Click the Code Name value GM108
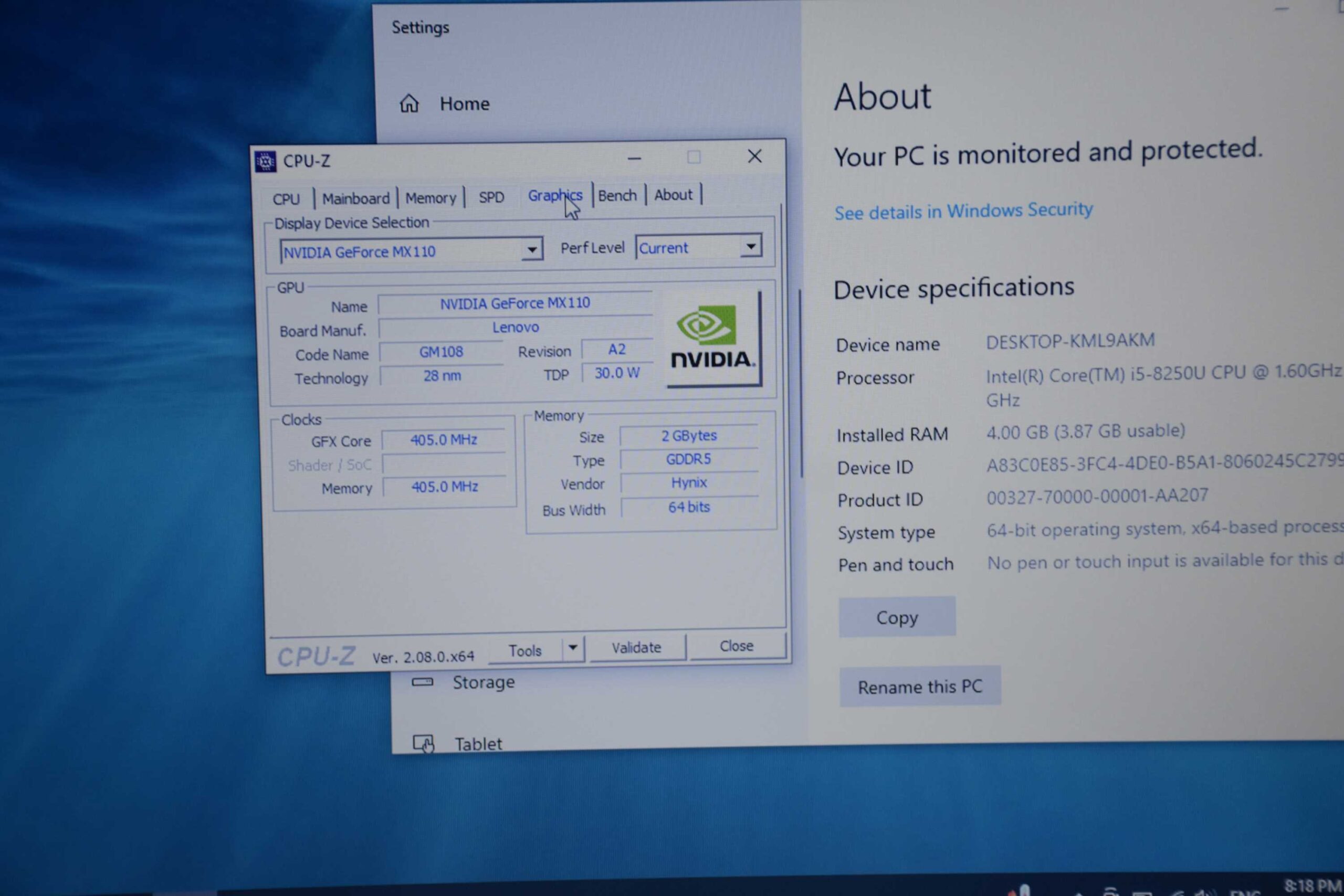The image size is (1344, 896). pyautogui.click(x=441, y=352)
